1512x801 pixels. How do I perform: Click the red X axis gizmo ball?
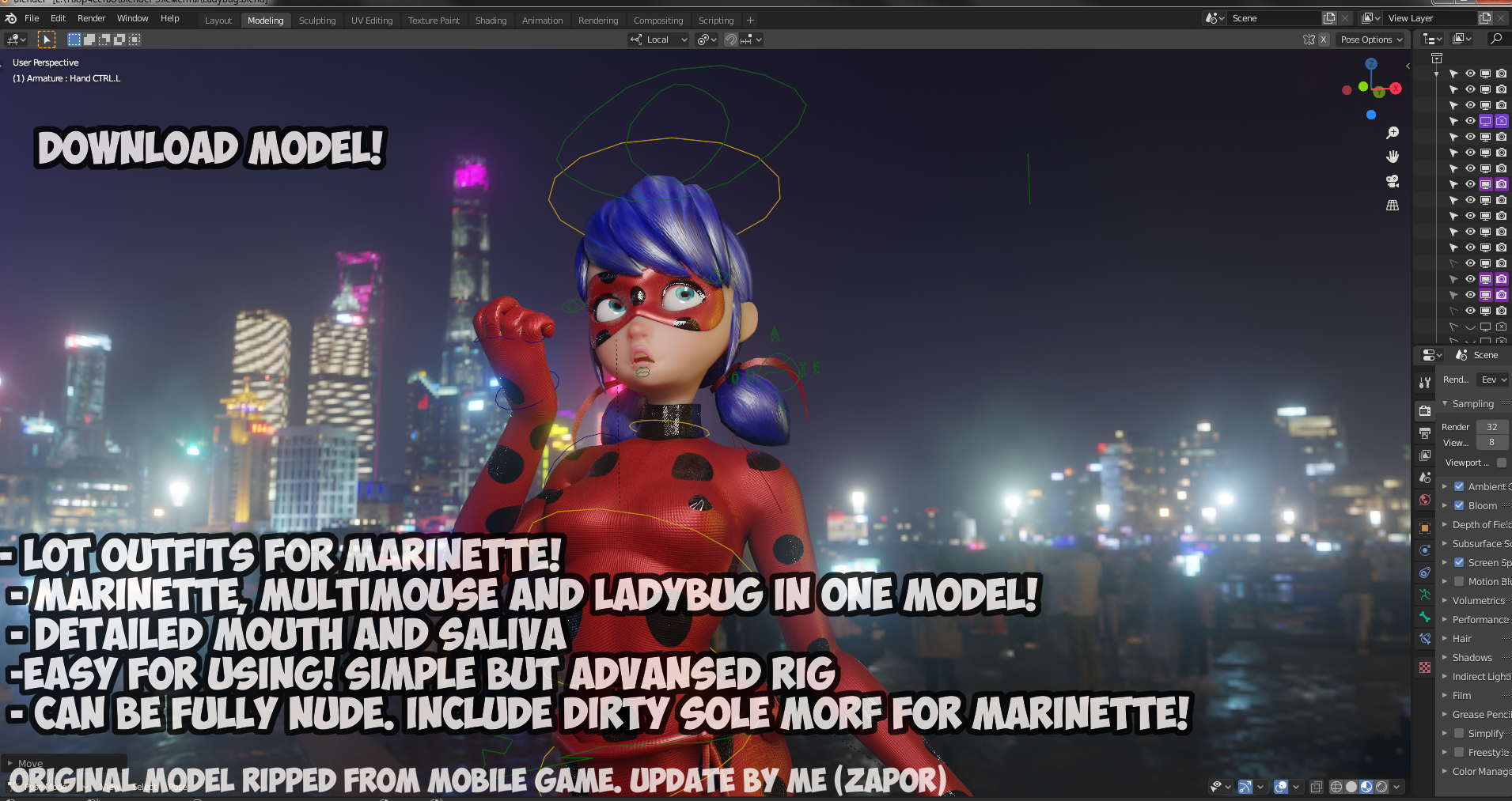(1396, 89)
